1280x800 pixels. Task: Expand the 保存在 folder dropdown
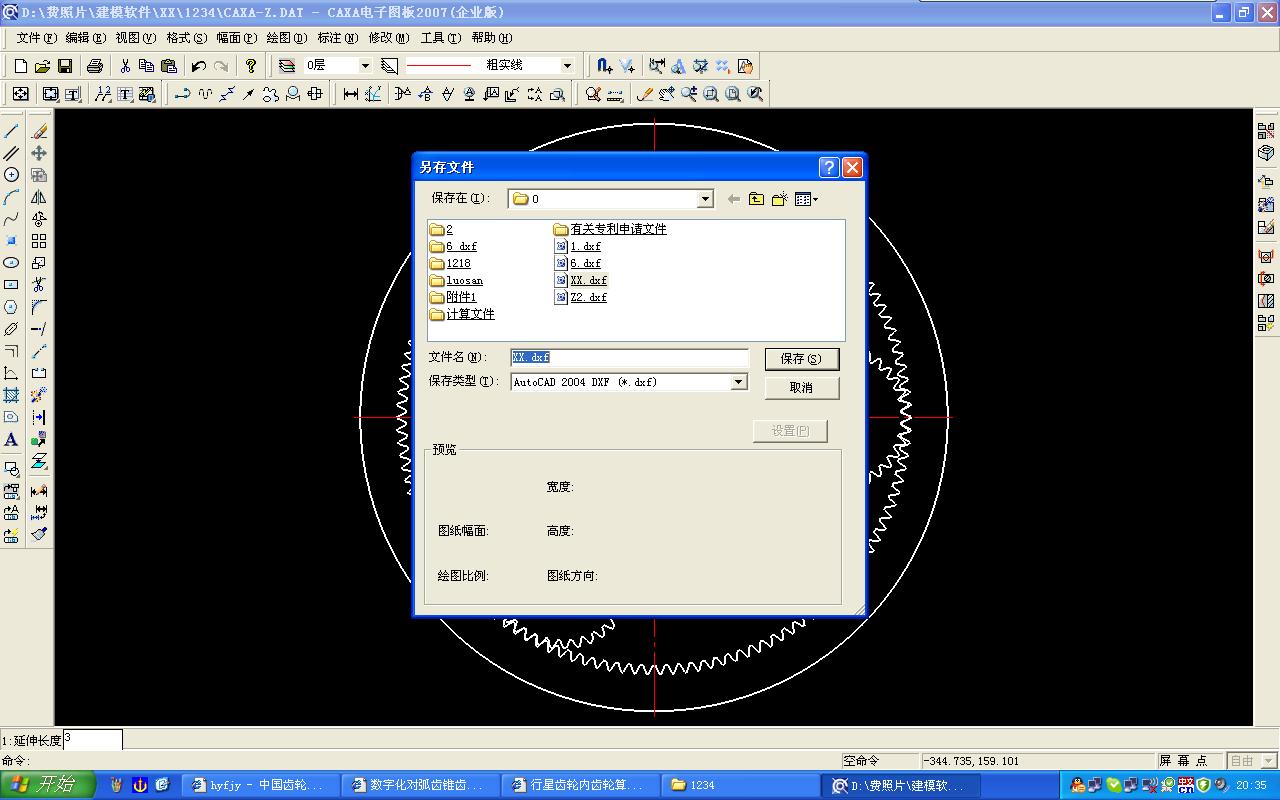pos(705,199)
